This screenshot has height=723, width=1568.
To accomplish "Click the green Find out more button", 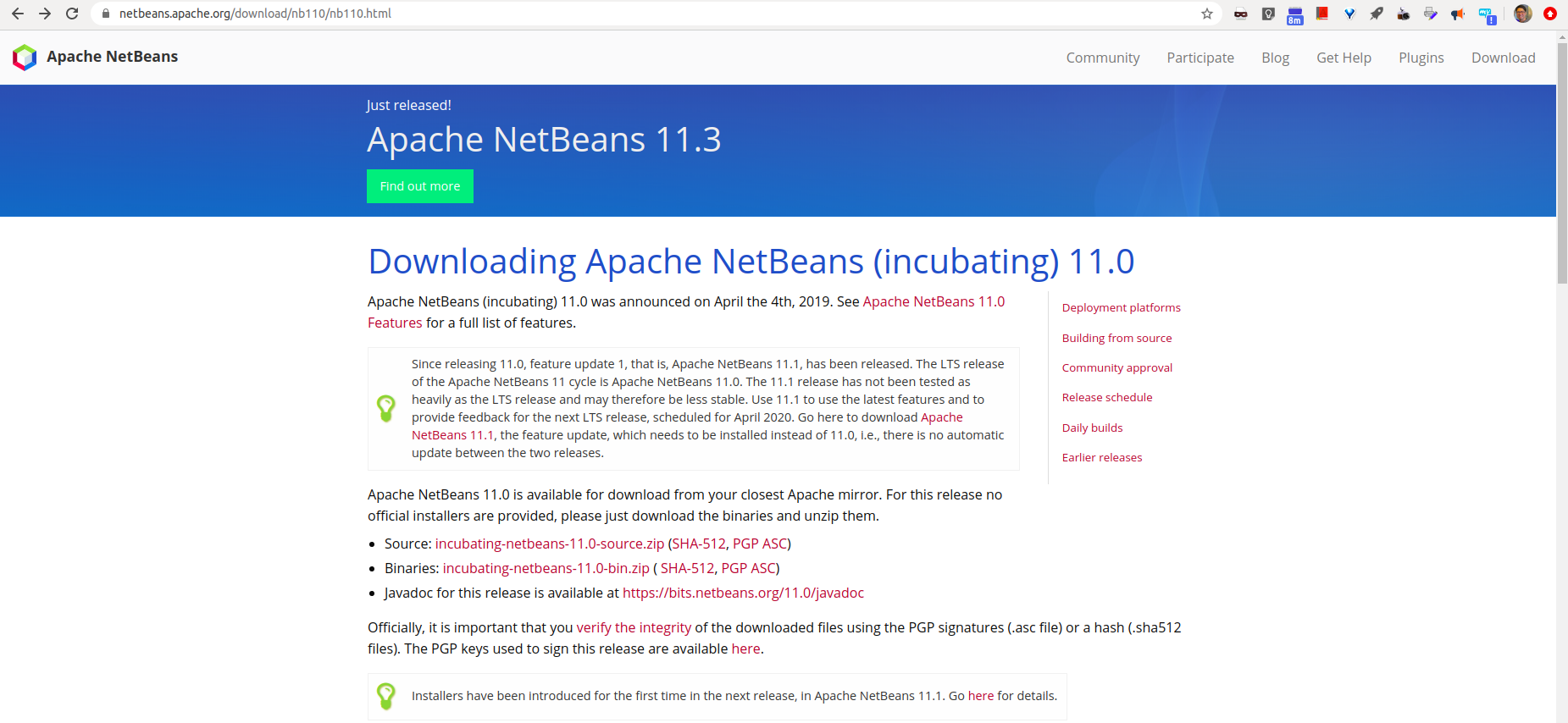I will point(420,186).
